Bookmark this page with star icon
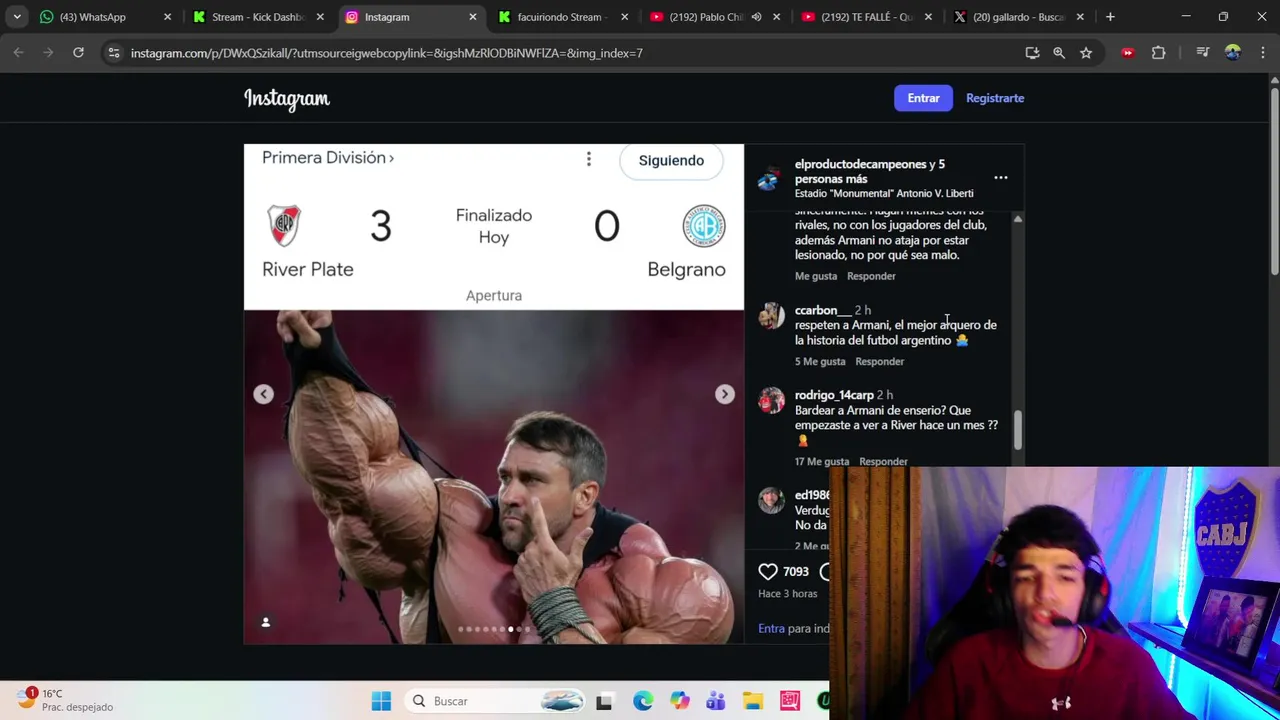1280x720 pixels. click(1086, 53)
